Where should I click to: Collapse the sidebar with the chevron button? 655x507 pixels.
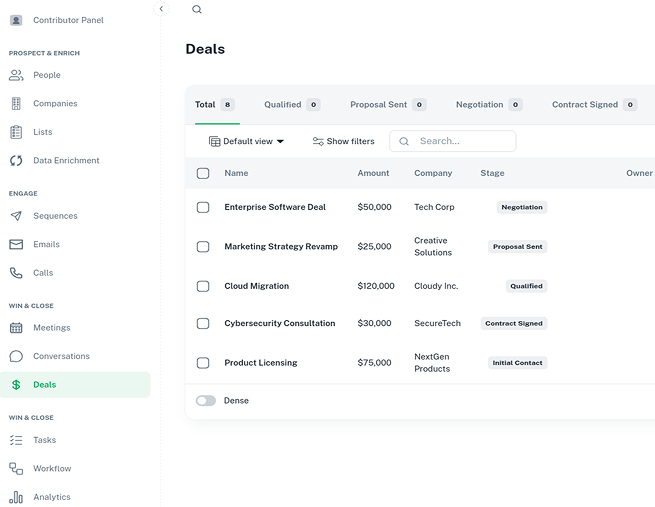[161, 9]
